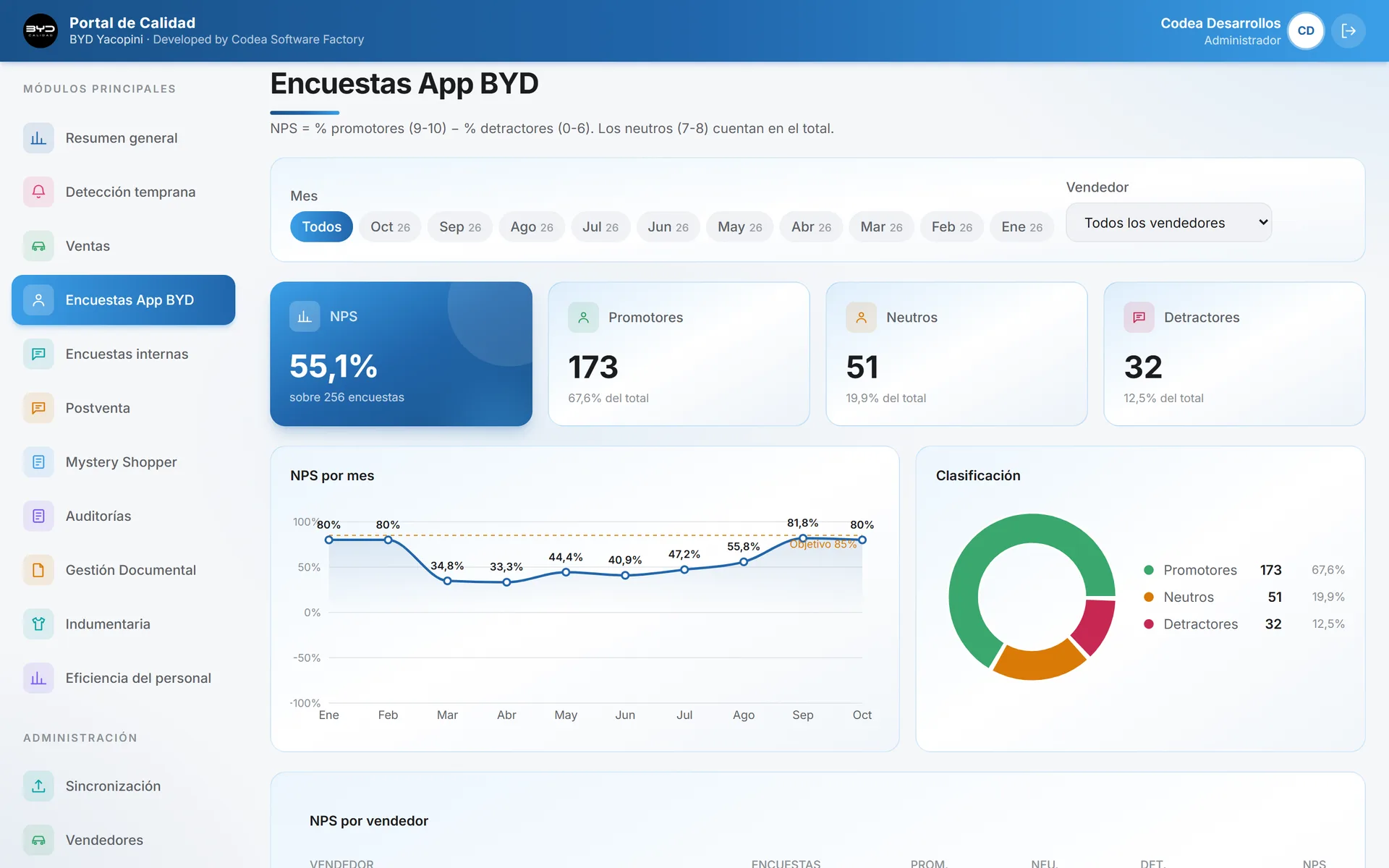Click the BYD logo in the header
Viewport: 1389px width, 868px height.
coord(41,30)
